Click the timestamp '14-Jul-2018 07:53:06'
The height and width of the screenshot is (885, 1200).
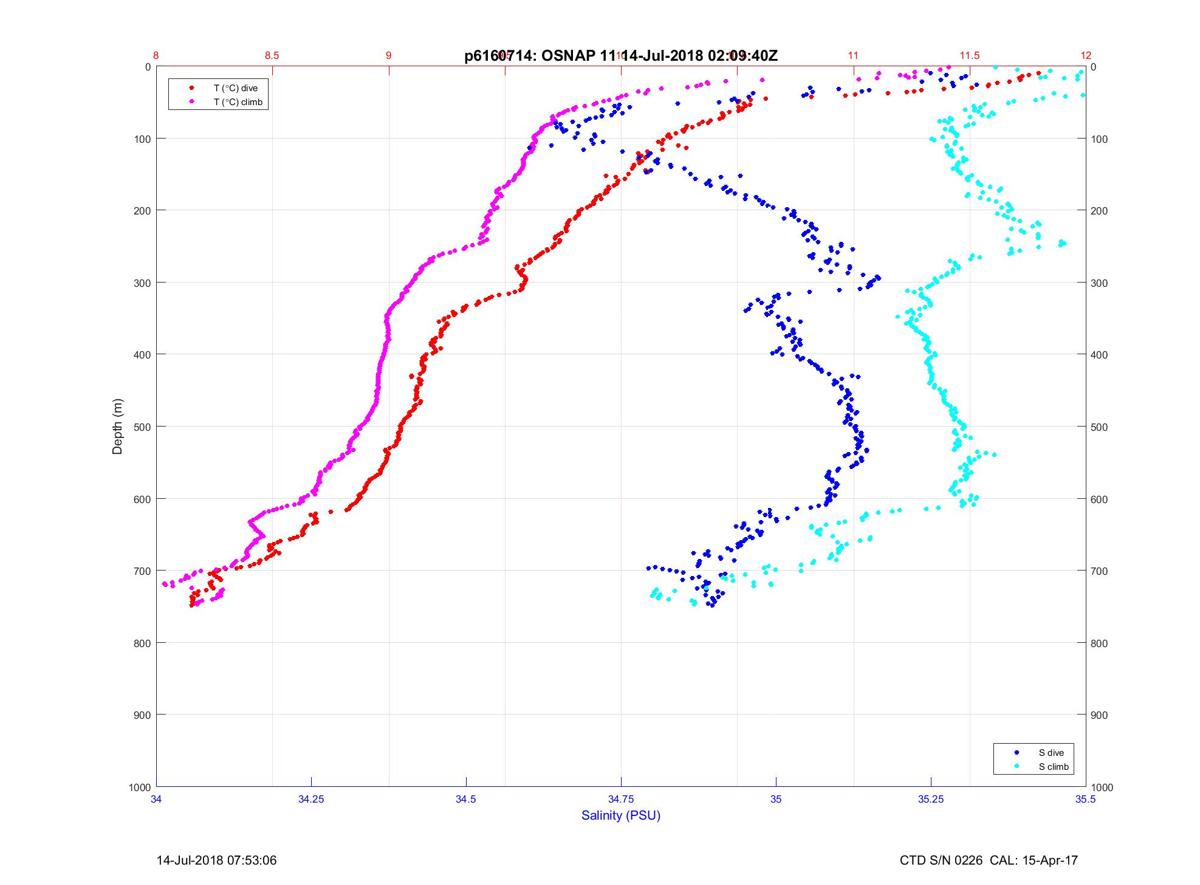tap(215, 860)
